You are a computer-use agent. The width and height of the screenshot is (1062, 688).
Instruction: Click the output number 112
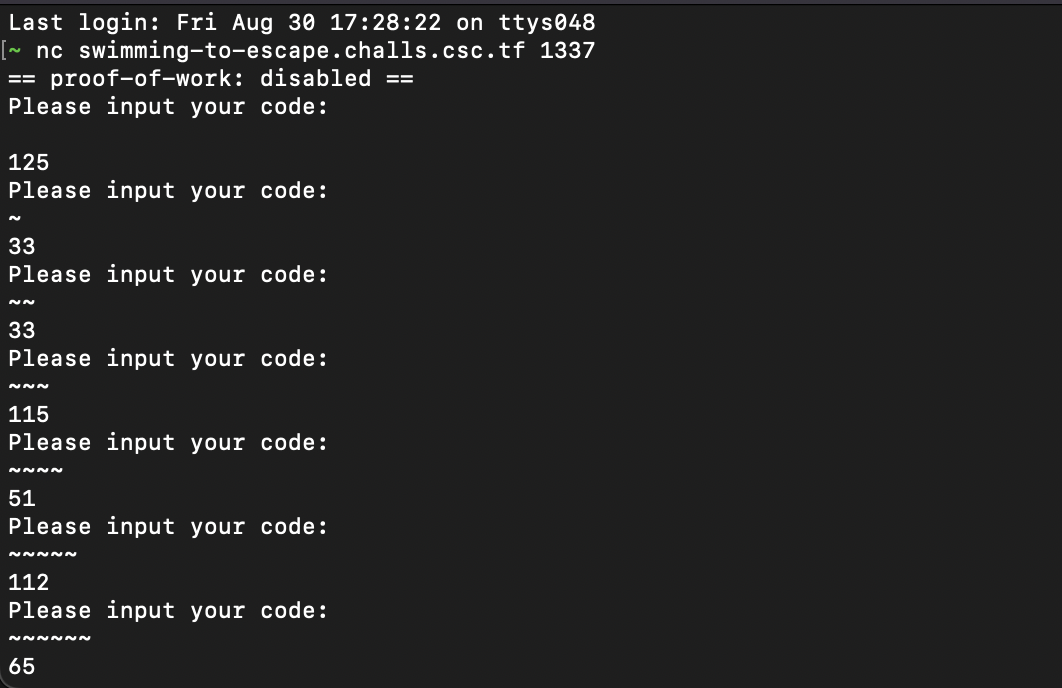coord(28,583)
